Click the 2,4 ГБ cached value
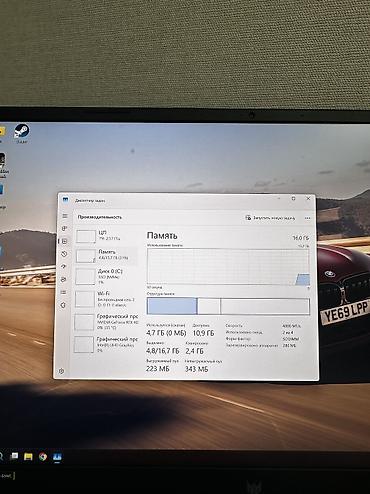Image resolution: width=370 pixels, height=494 pixels. tap(194, 351)
